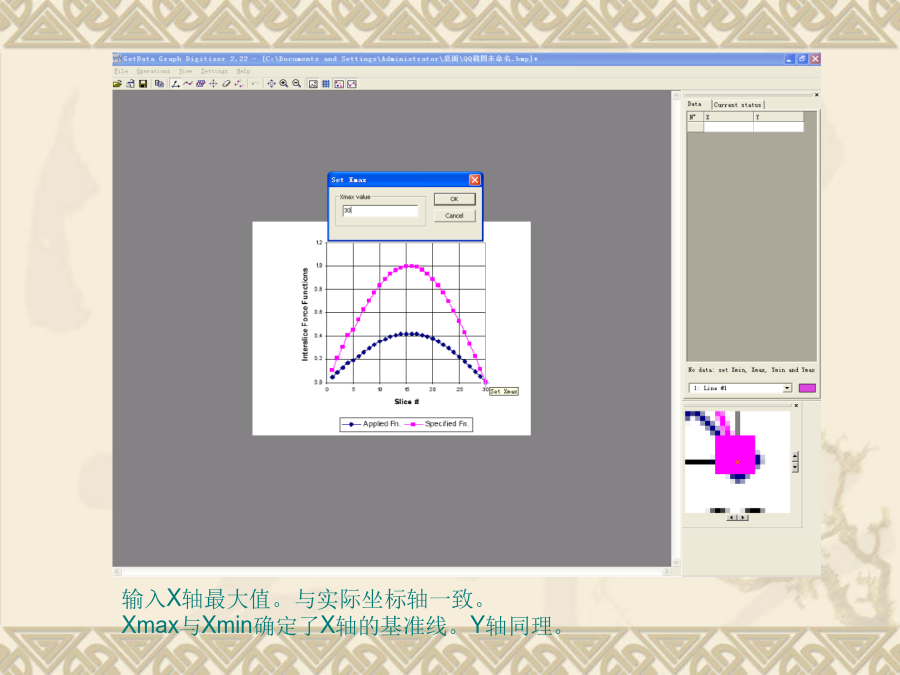Close the Set Xmax dialog
This screenshot has height=675, width=900.
coord(474,180)
